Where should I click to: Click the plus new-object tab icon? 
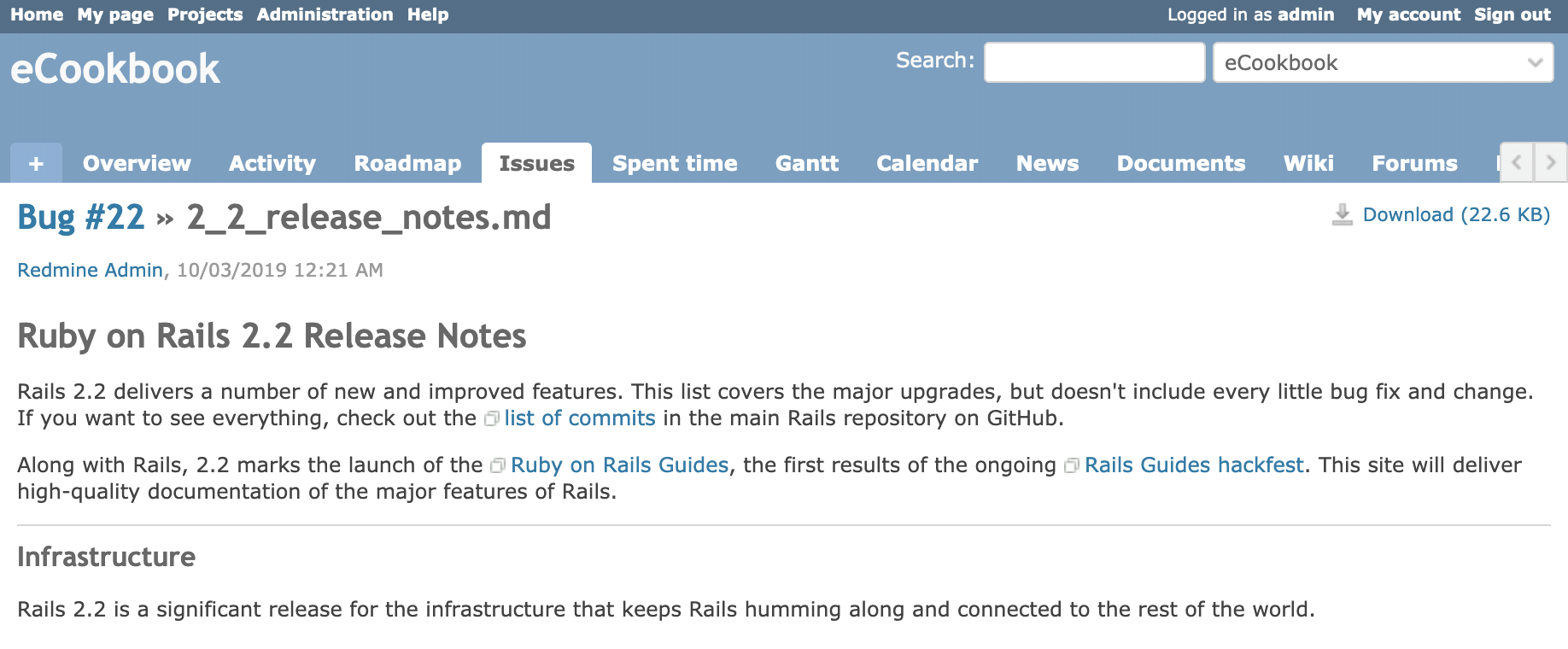36,163
